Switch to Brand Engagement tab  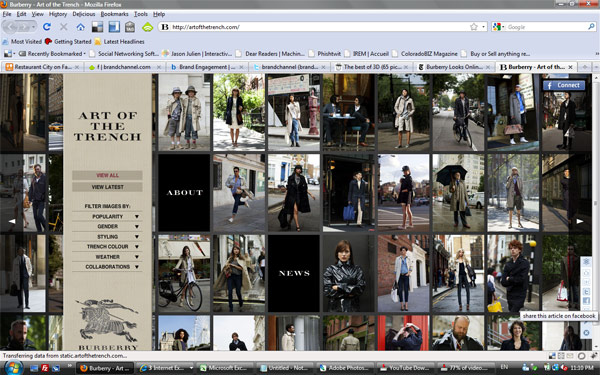207,67
